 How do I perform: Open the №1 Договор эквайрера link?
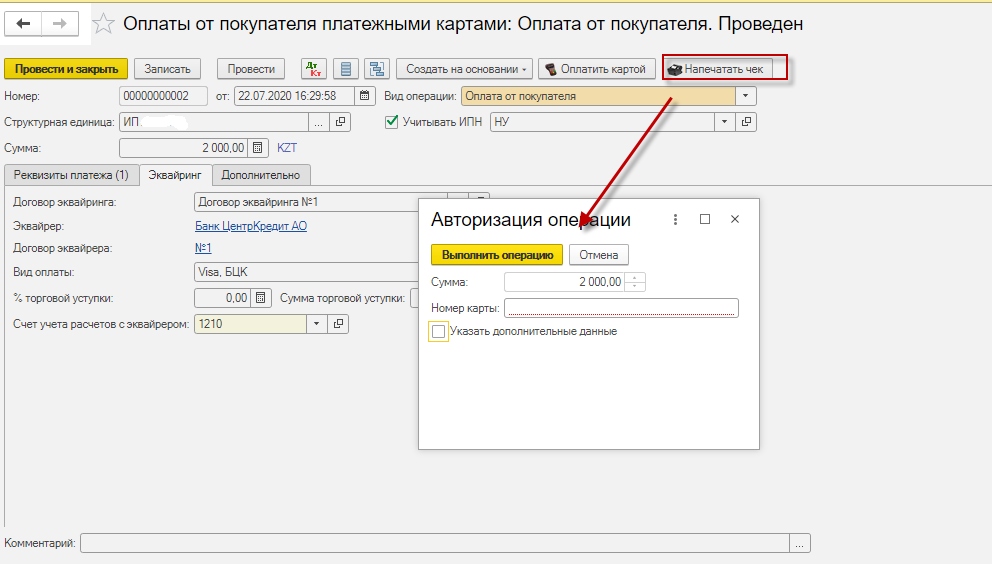point(203,248)
